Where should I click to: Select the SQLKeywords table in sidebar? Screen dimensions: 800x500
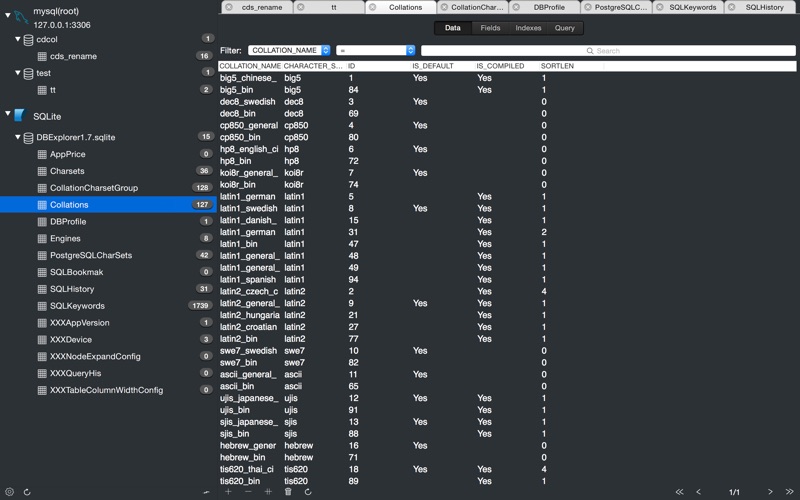point(108,306)
